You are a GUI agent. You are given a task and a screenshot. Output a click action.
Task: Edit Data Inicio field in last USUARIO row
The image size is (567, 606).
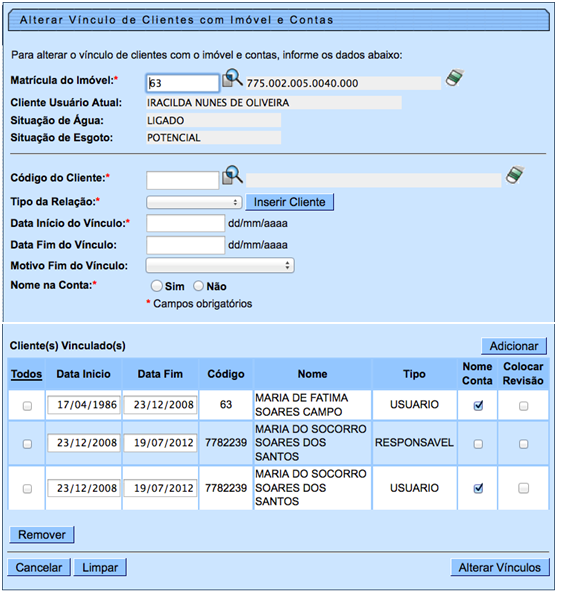pyautogui.click(x=84, y=488)
